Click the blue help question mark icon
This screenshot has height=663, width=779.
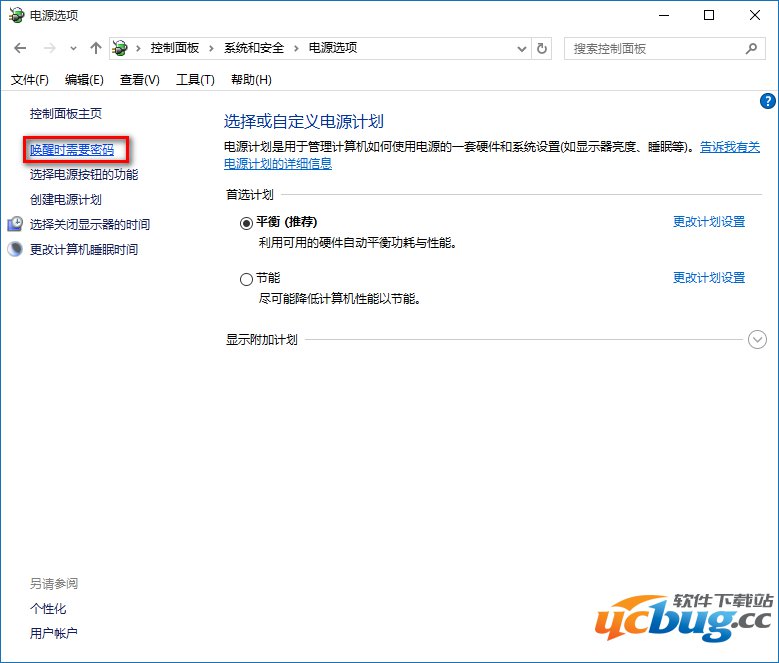768,101
